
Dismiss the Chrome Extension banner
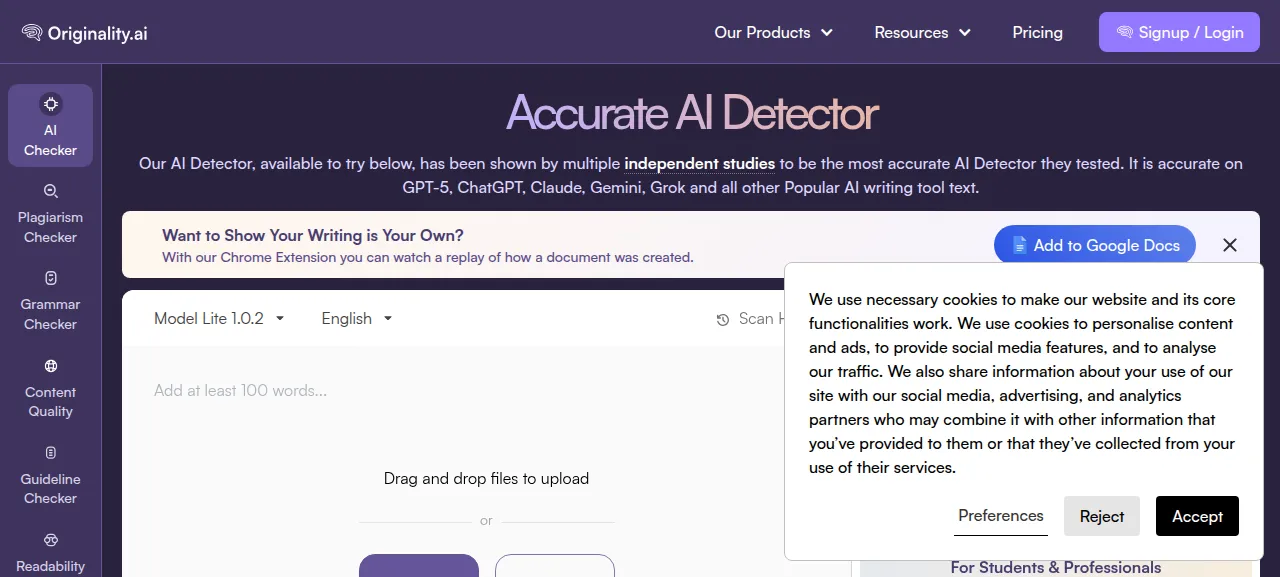pyautogui.click(x=1230, y=245)
